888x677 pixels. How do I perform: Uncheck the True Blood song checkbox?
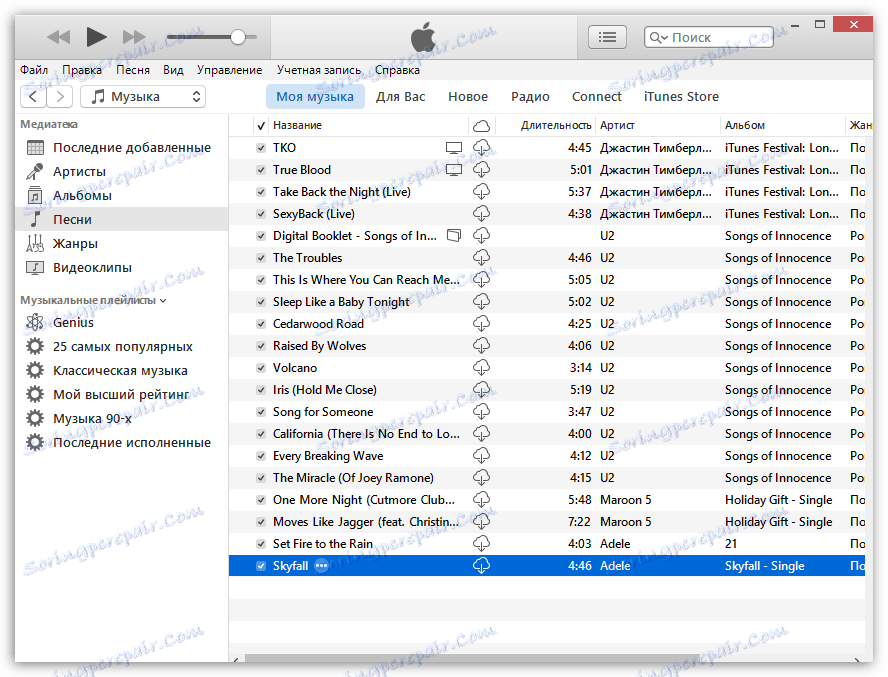pyautogui.click(x=261, y=170)
